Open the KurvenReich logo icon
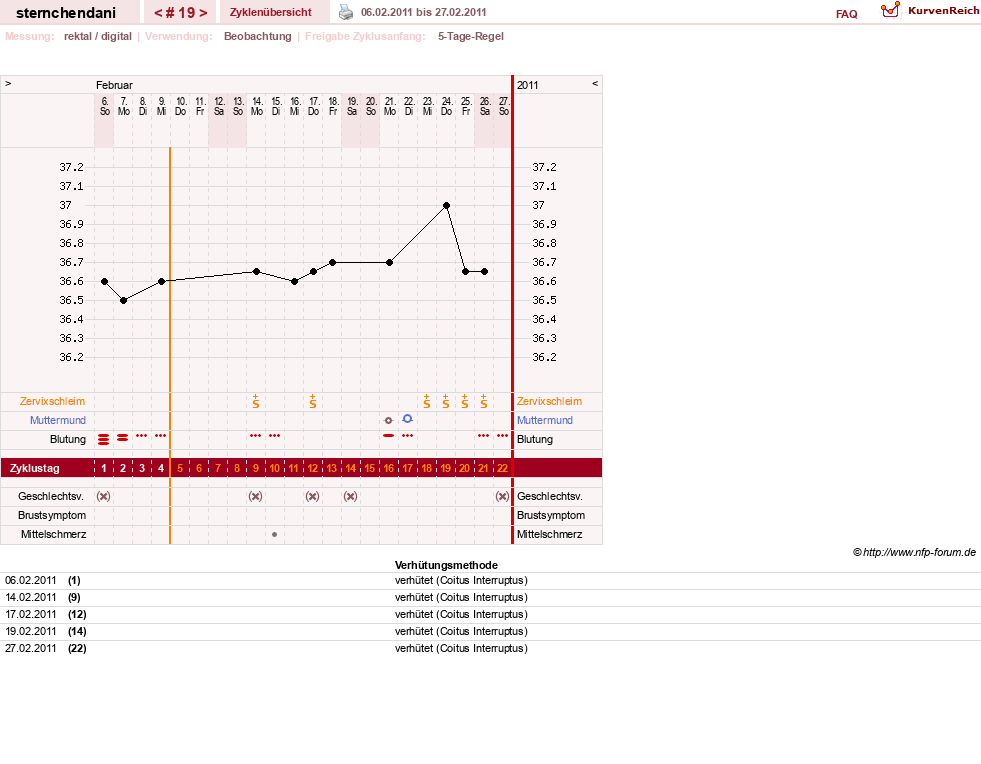The image size is (981, 764). point(890,10)
